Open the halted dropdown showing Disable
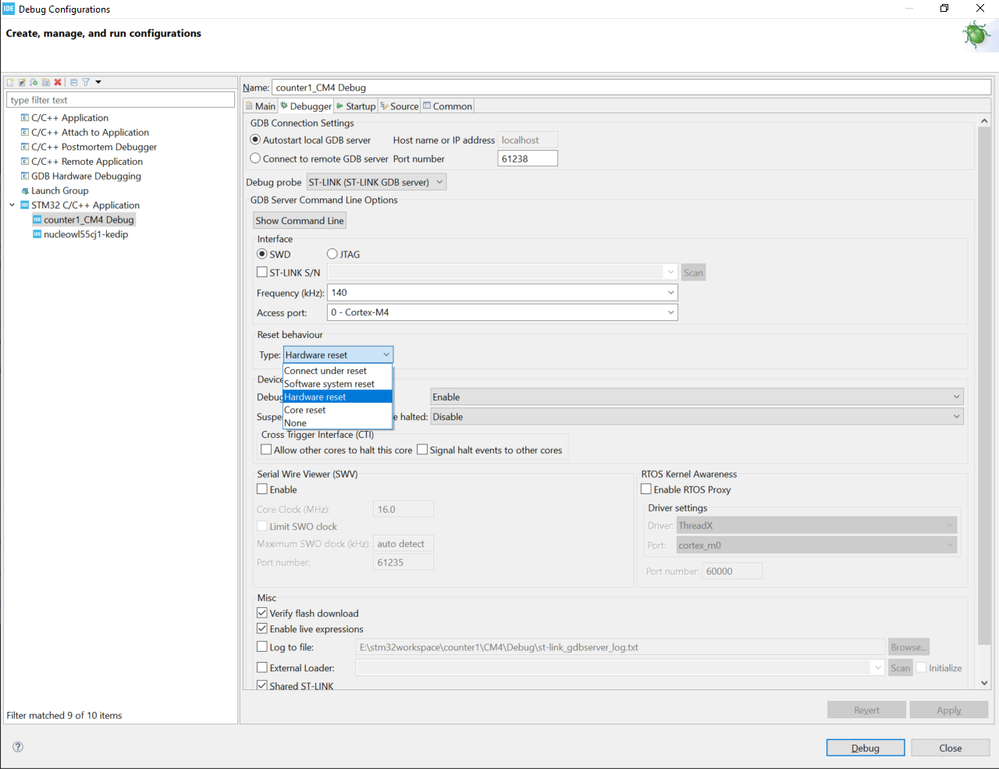Screen dimensions: 999x769 pyautogui.click(x=696, y=417)
